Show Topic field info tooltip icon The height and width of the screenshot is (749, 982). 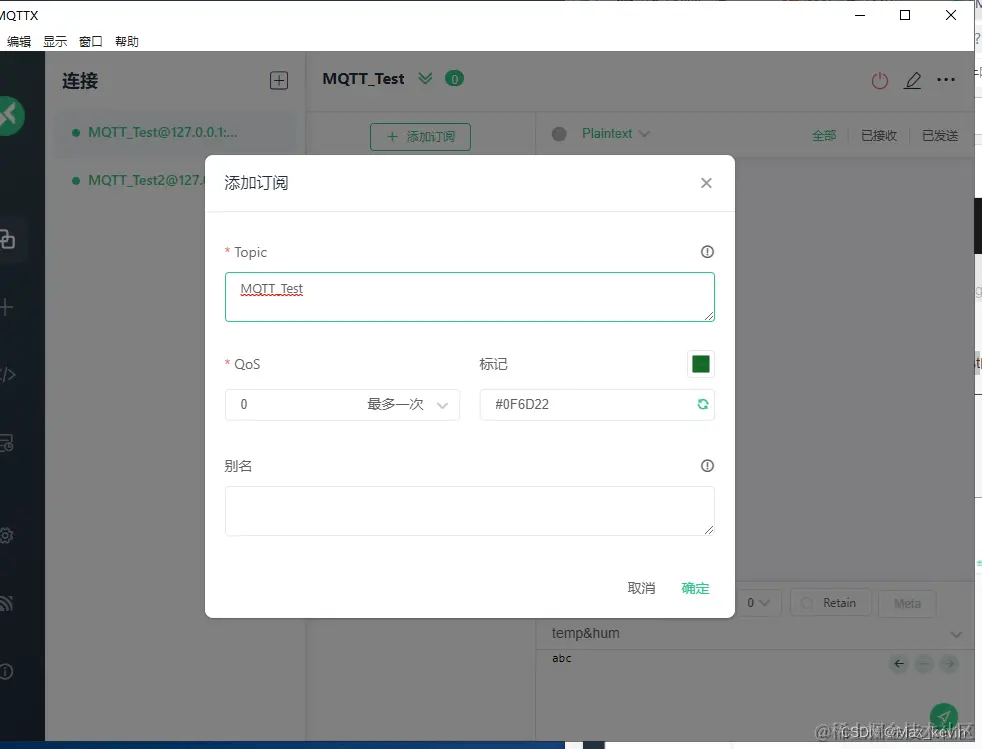(707, 252)
